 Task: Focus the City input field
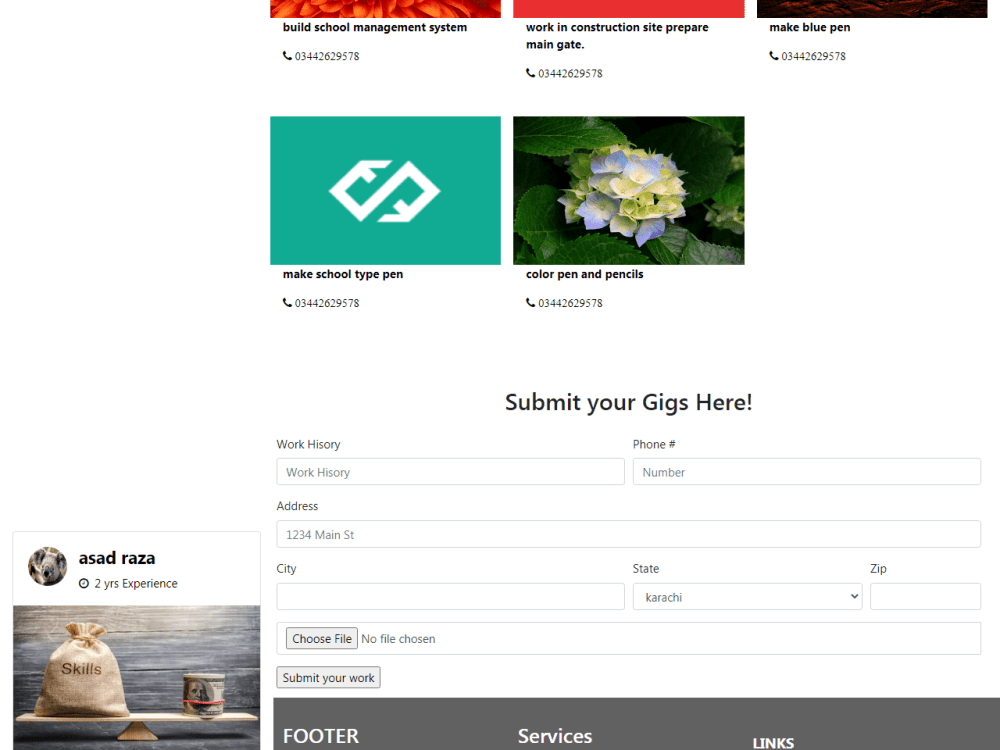click(450, 597)
